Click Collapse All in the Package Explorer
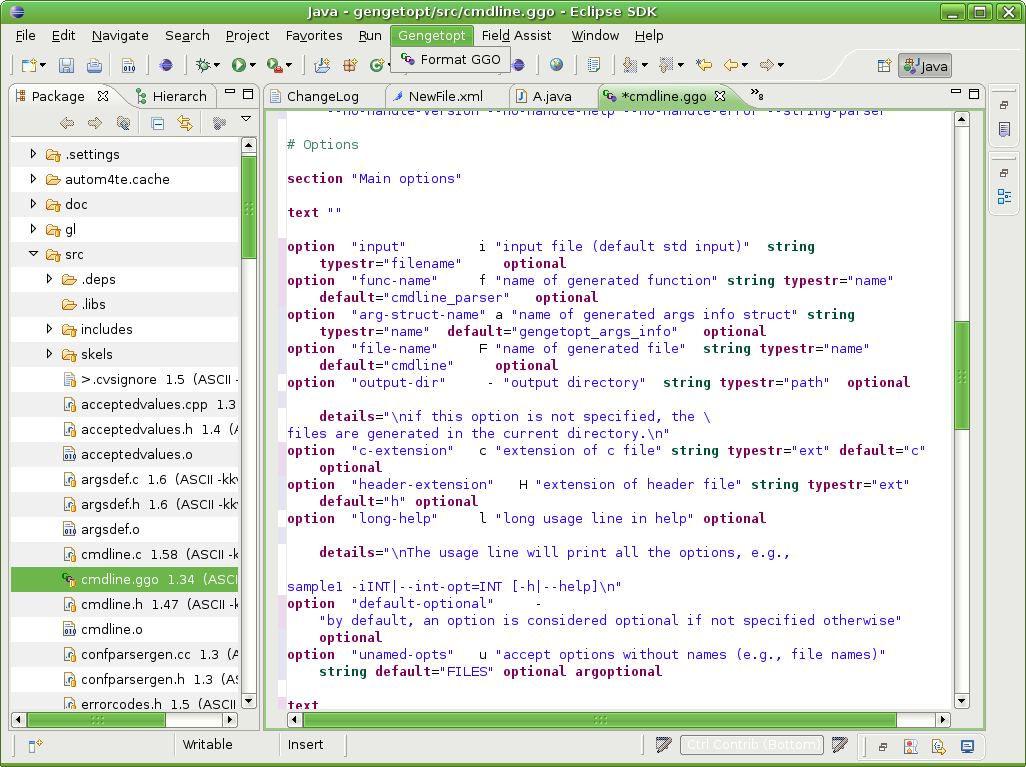Screen dimensions: 1026x767 point(157,123)
